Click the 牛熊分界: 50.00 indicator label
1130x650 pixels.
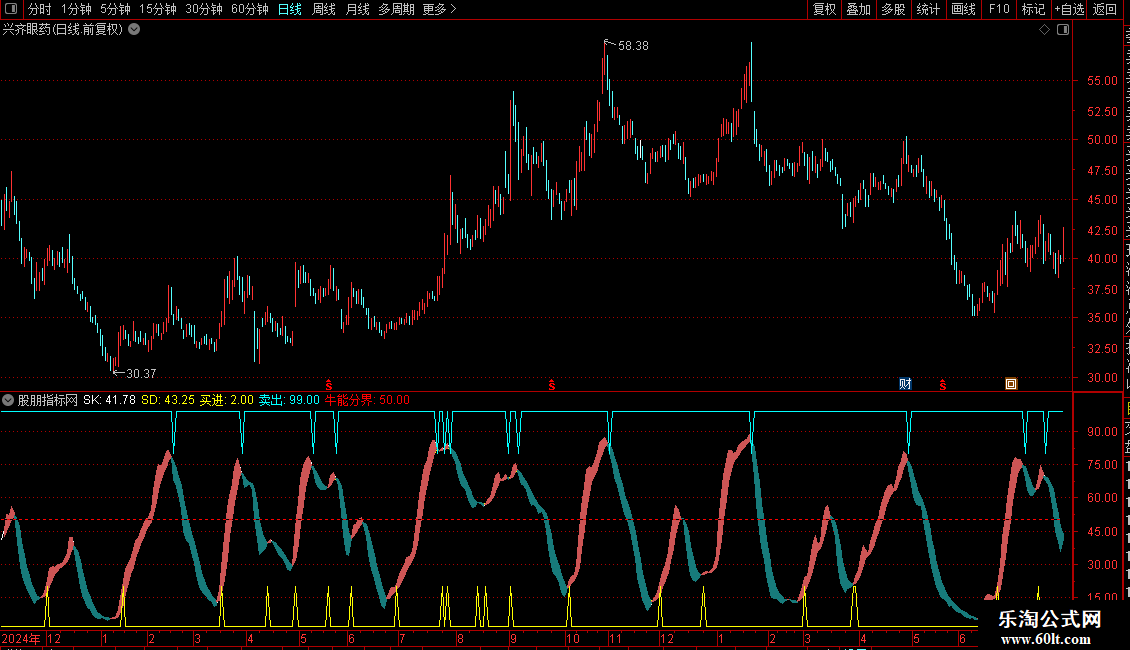[x=368, y=400]
